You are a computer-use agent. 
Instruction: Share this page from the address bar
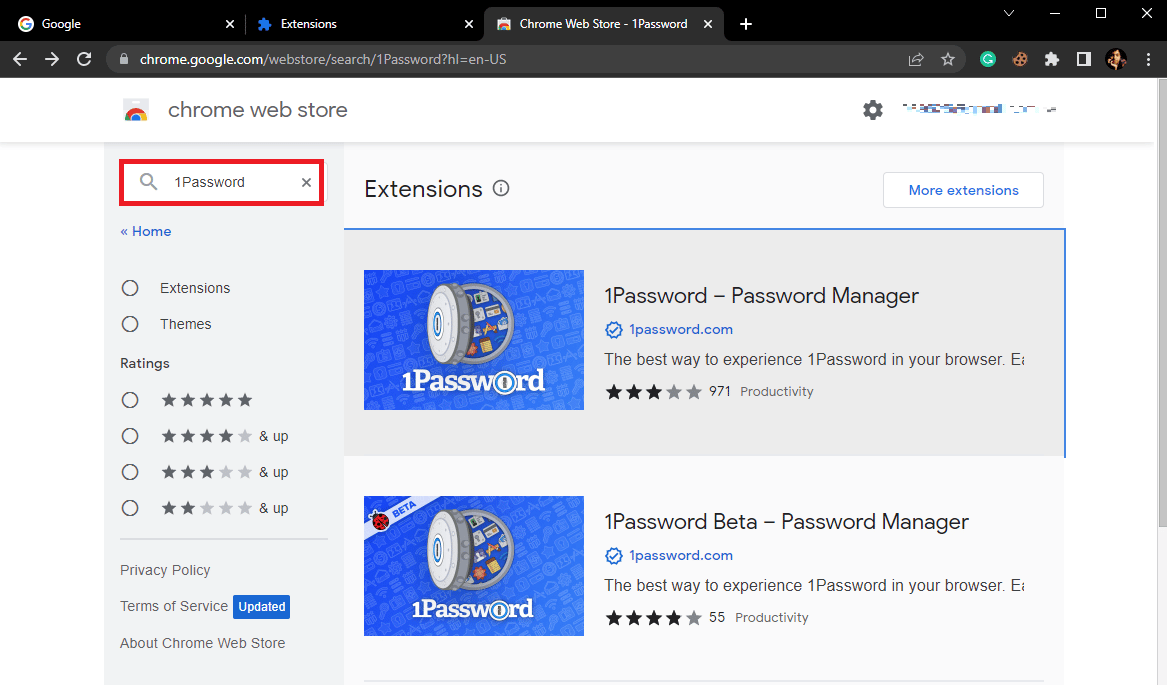(916, 60)
